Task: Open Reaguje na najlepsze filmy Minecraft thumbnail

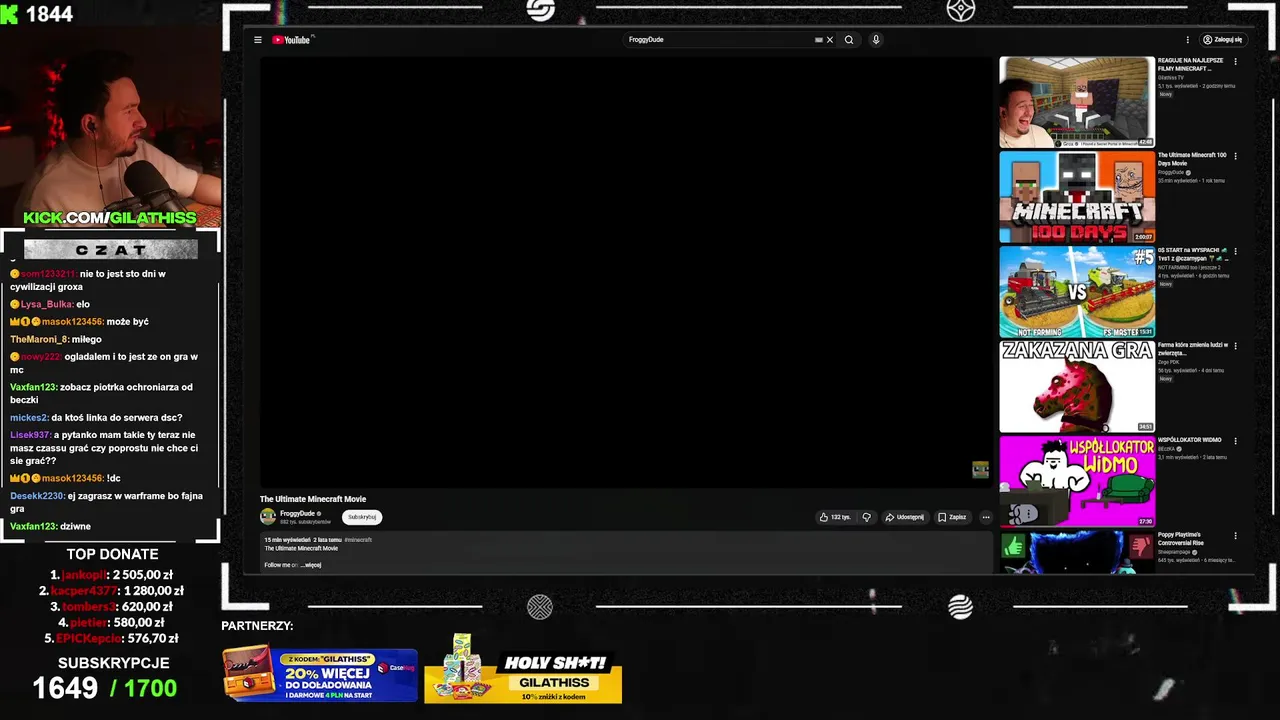Action: pyautogui.click(x=1076, y=102)
